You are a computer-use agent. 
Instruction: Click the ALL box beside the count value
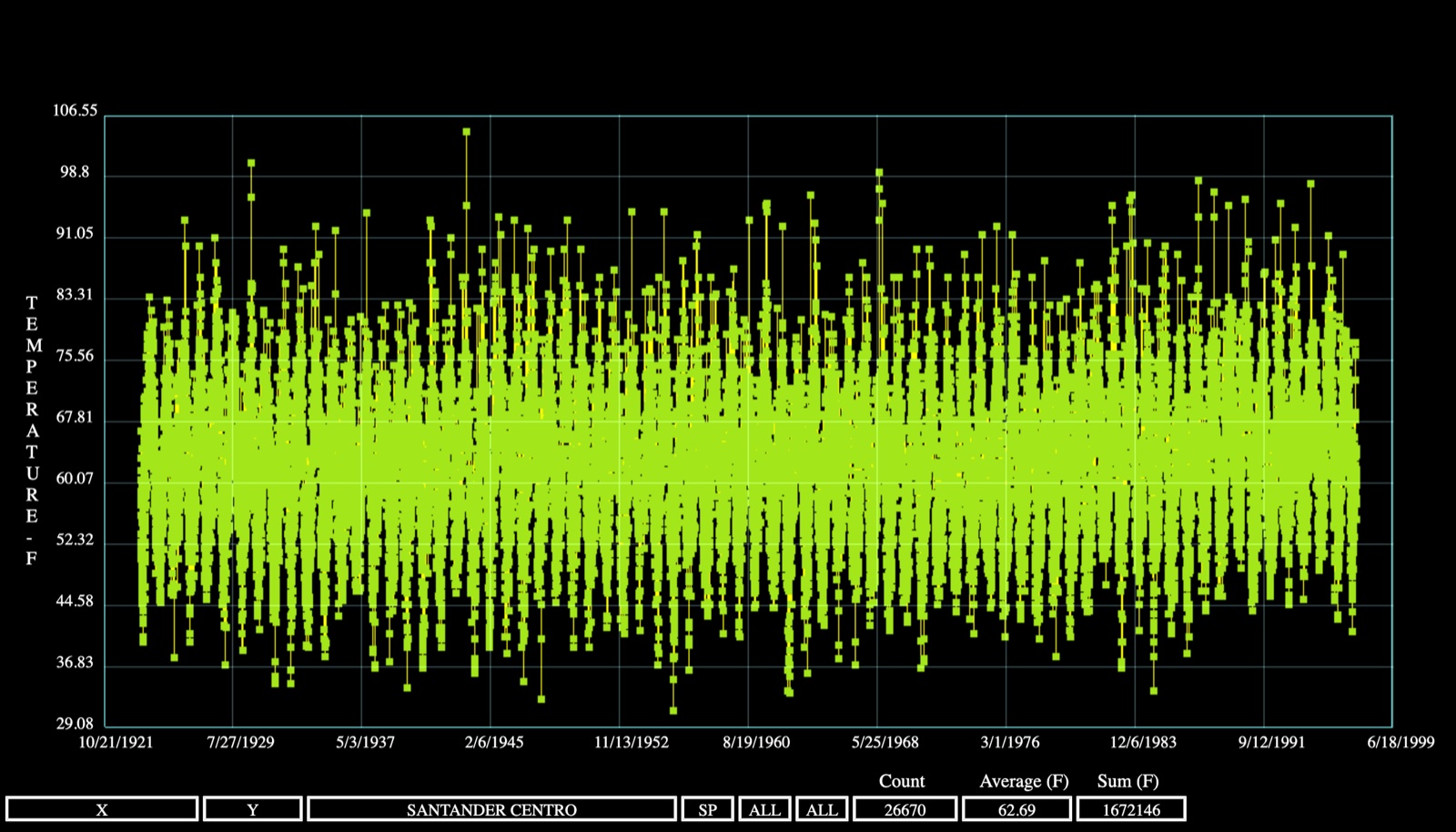(x=822, y=809)
